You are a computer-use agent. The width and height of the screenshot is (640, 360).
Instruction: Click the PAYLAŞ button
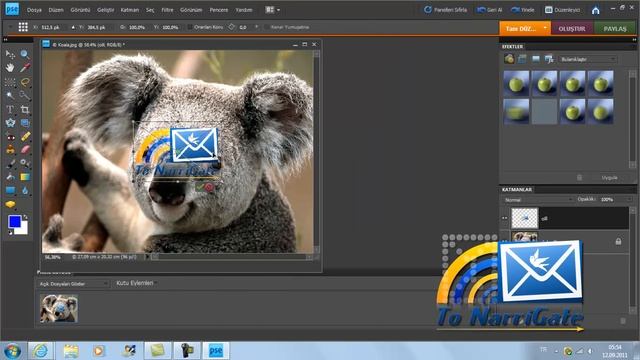click(x=615, y=29)
